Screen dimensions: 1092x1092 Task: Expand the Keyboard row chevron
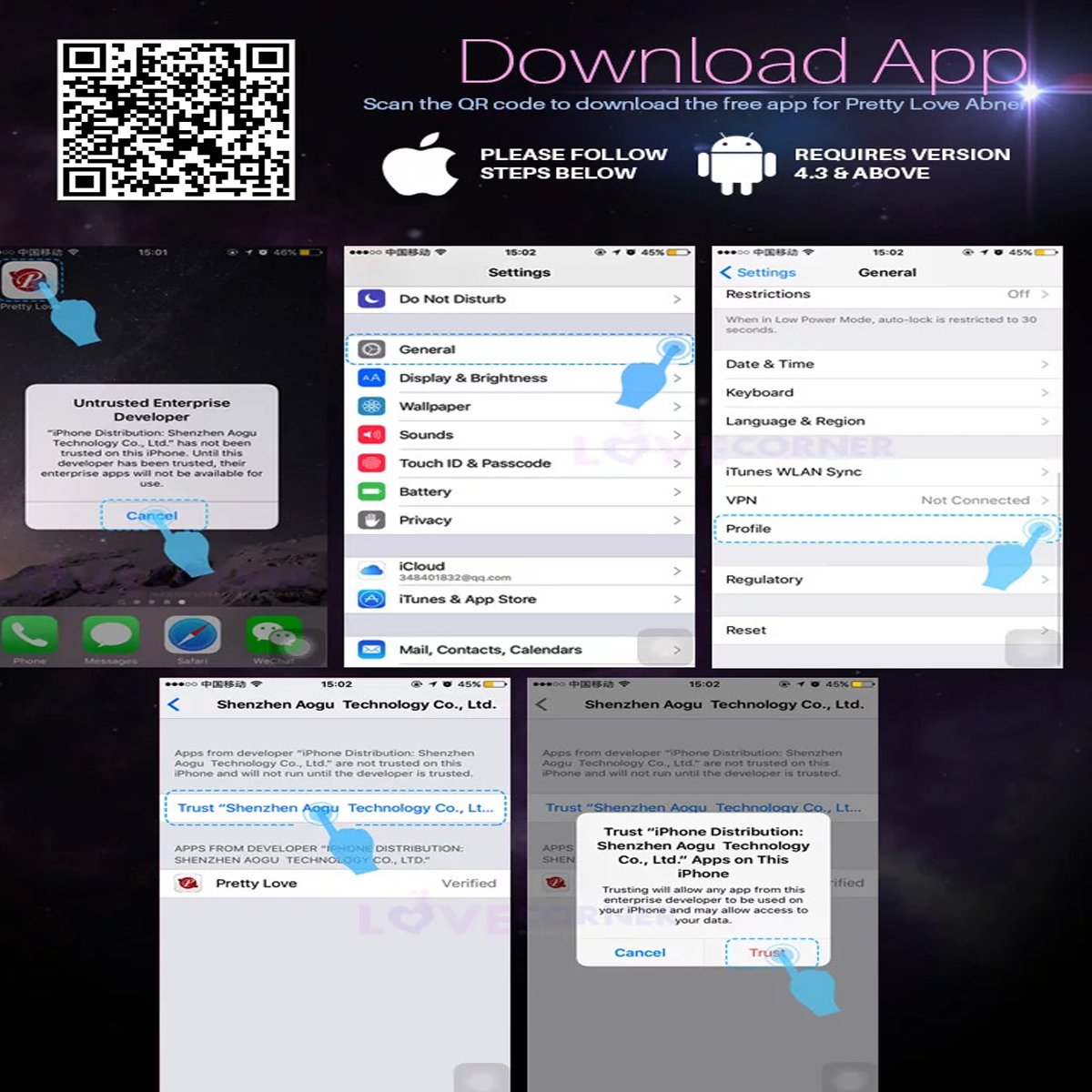1045,392
